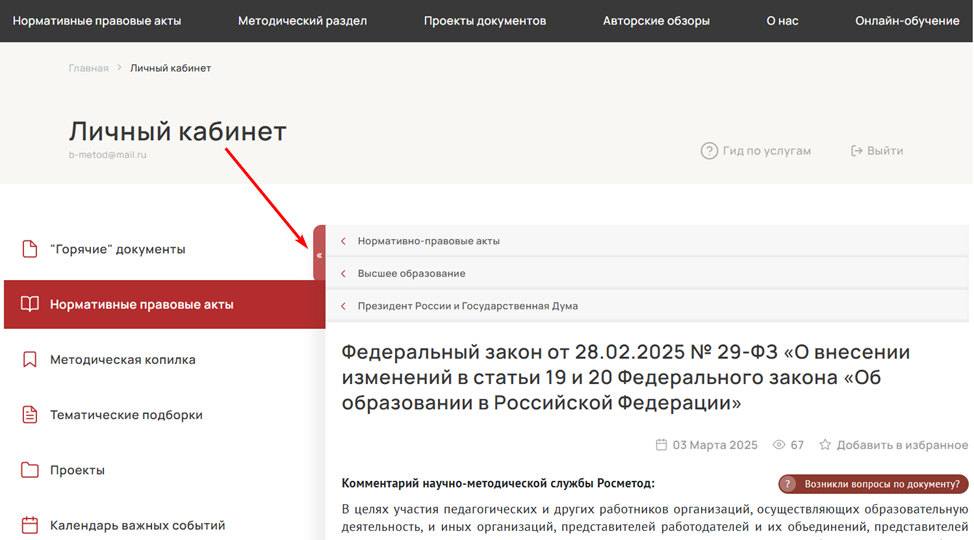Viewport: 974px width, 540px height.
Task: Click the open book icon for Нормативные правовые акты
Action: [x=30, y=304]
